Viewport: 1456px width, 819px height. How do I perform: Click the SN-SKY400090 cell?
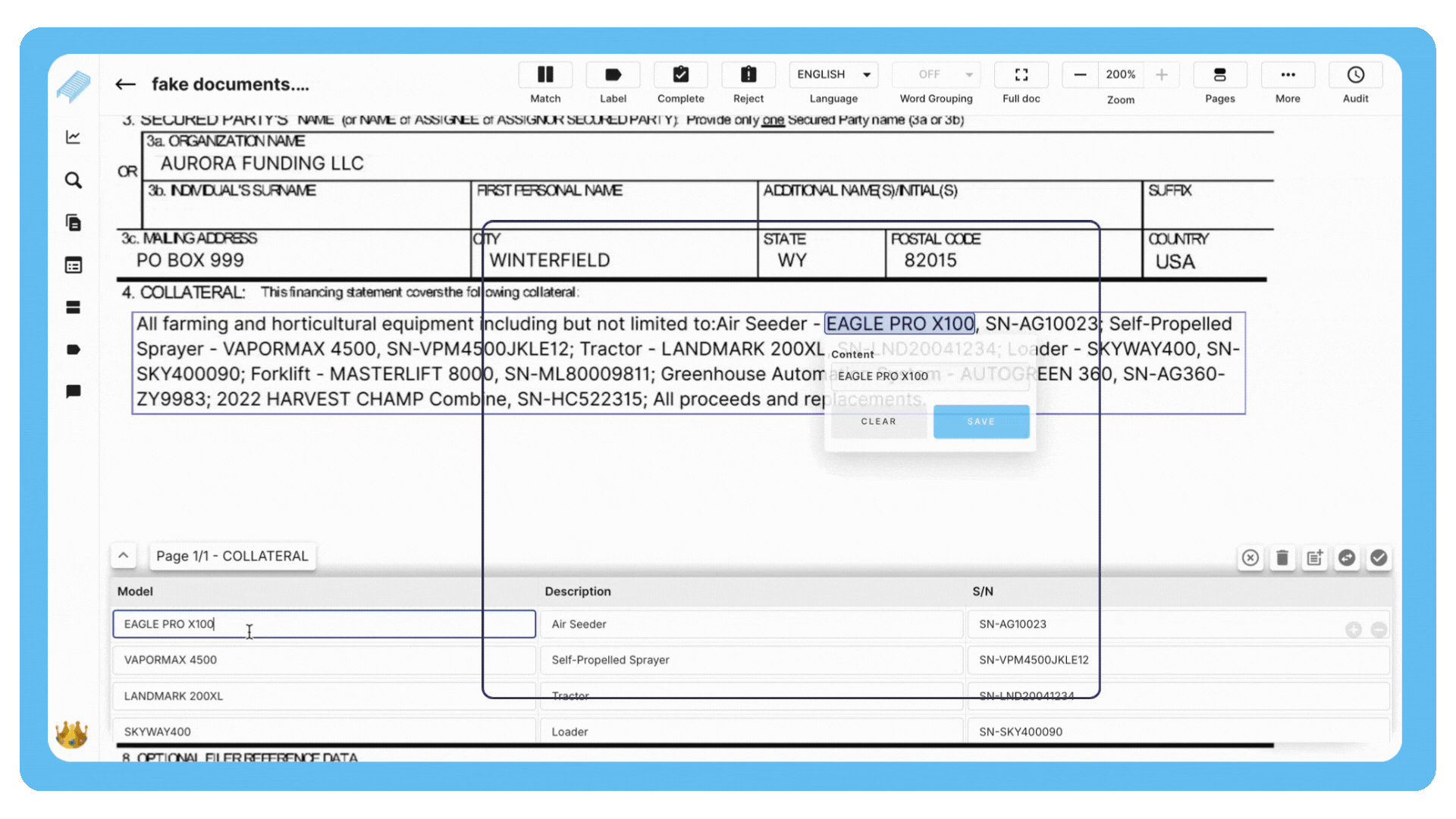tap(1178, 732)
